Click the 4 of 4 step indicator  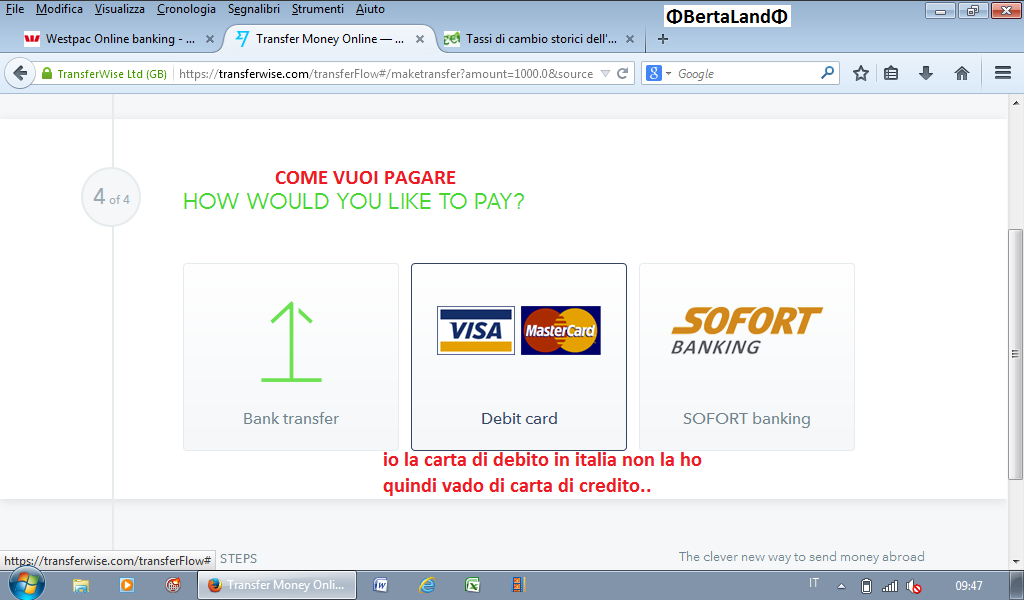[x=111, y=197]
